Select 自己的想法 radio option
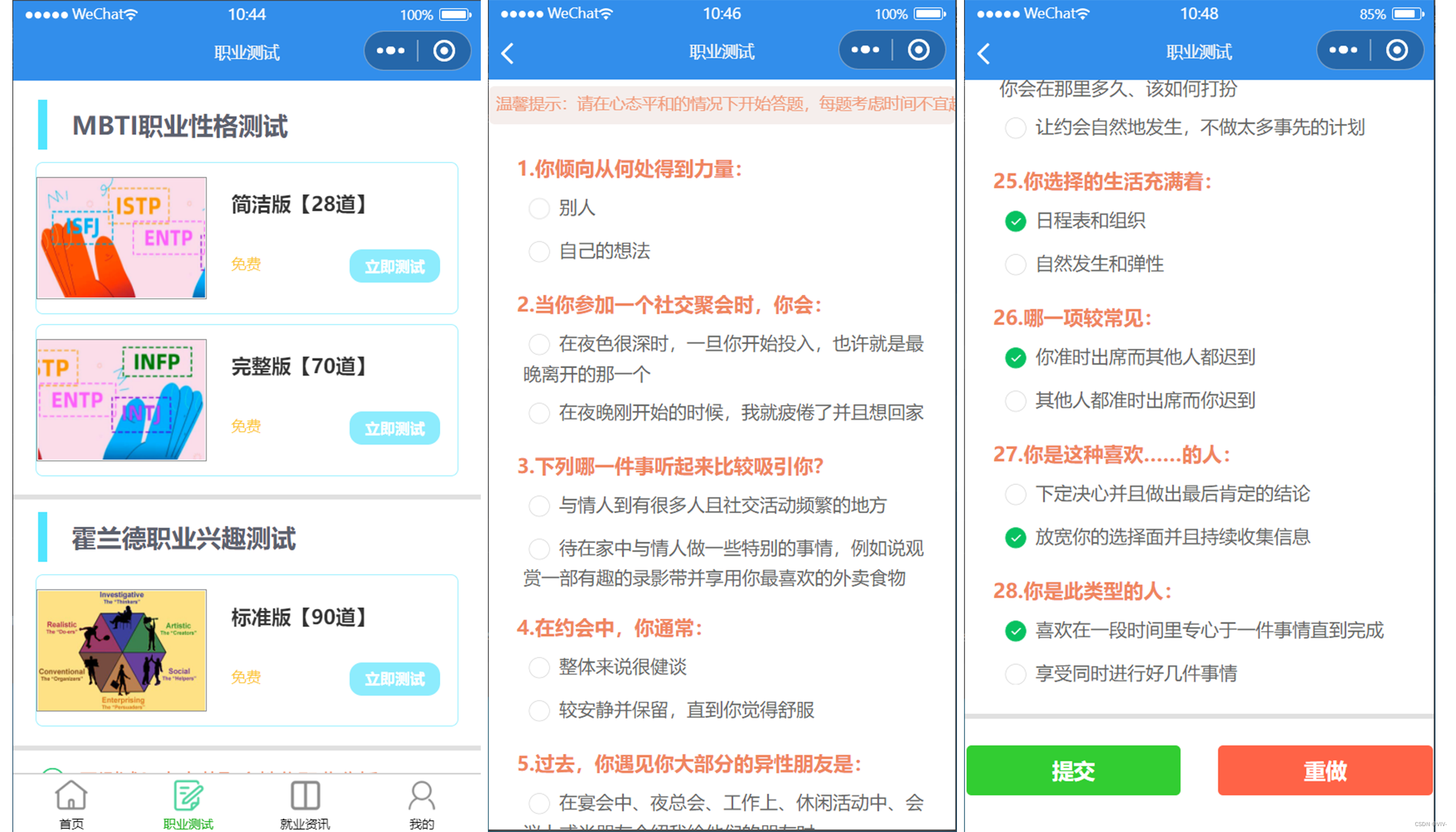 (539, 251)
